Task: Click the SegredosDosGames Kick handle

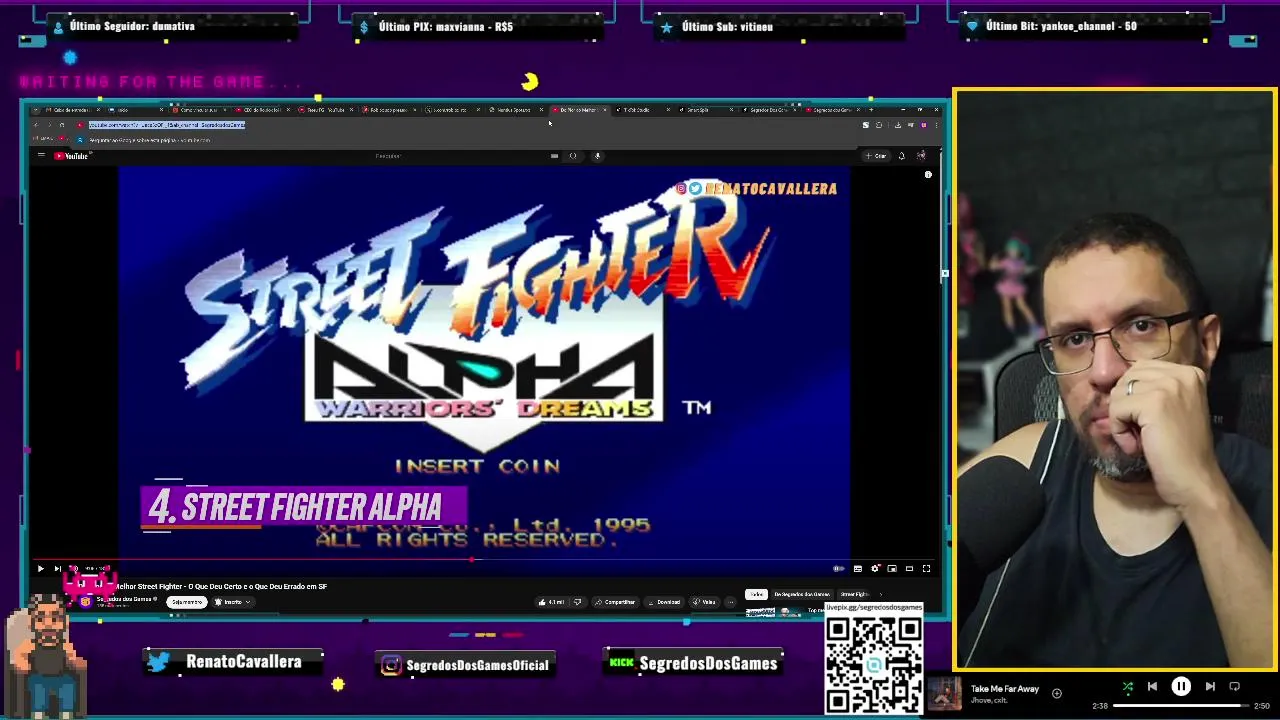Action: pos(708,663)
